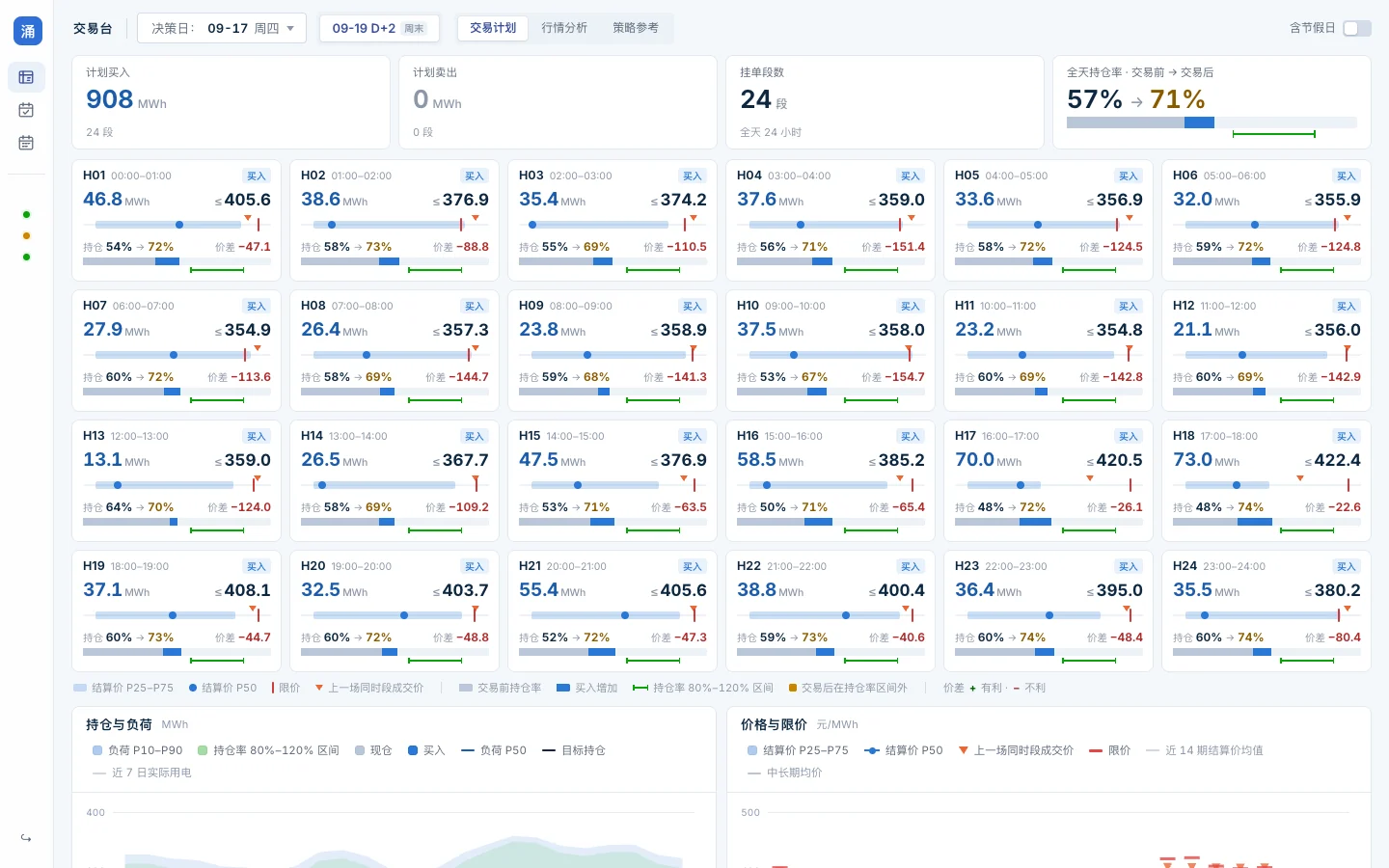Open the 决策日 09-17 周四 dropdown
Viewport: 1389px width, 868px height.
tap(222, 28)
